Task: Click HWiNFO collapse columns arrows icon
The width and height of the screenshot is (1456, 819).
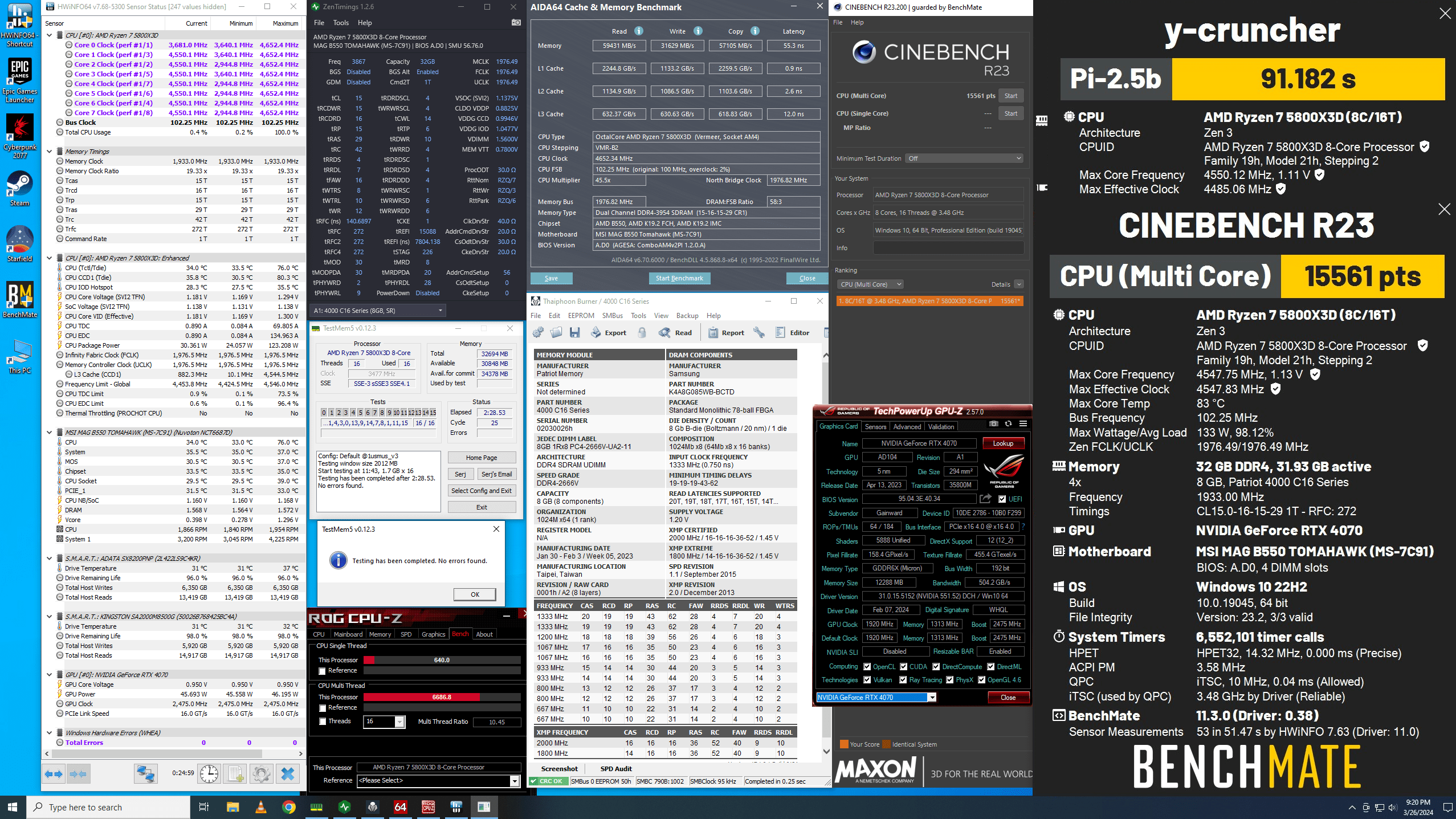Action: 78,774
